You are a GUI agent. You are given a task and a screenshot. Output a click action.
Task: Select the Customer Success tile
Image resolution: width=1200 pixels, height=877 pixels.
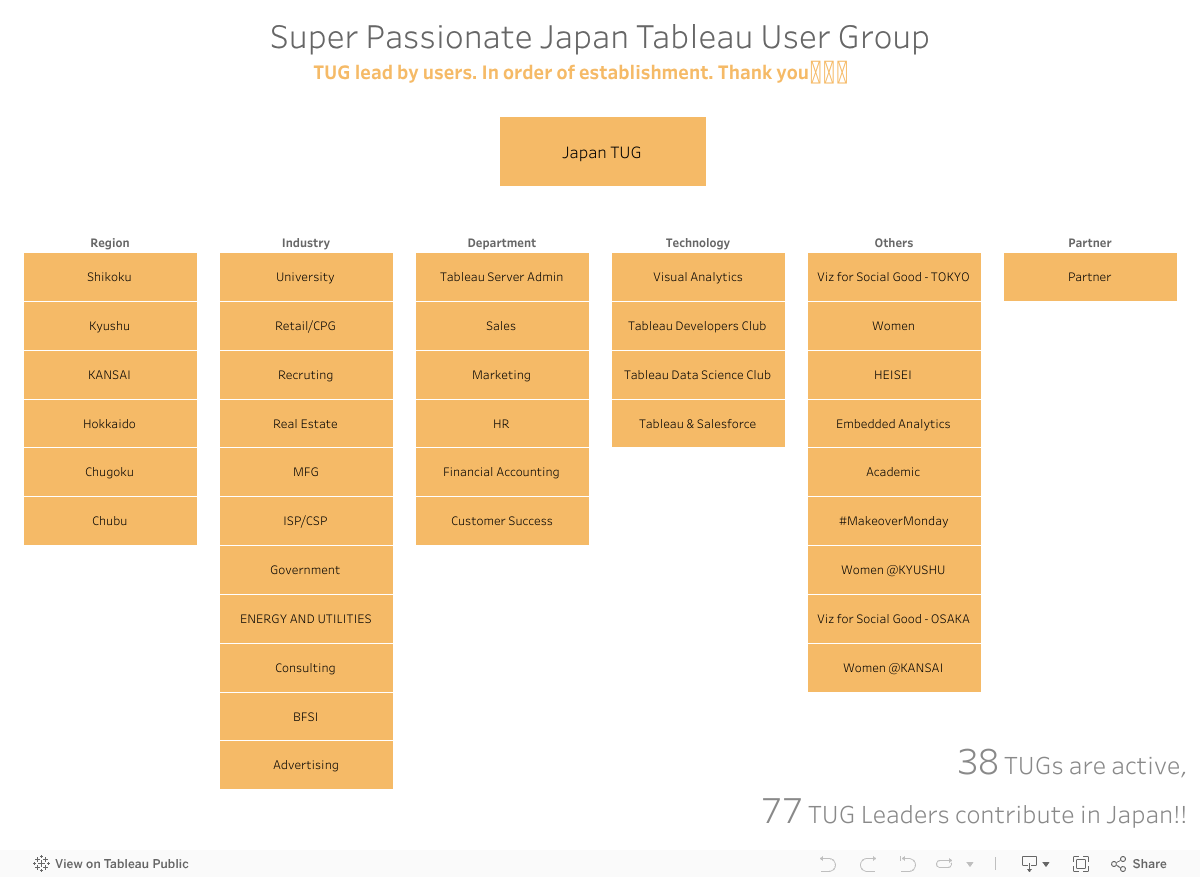tap(502, 521)
